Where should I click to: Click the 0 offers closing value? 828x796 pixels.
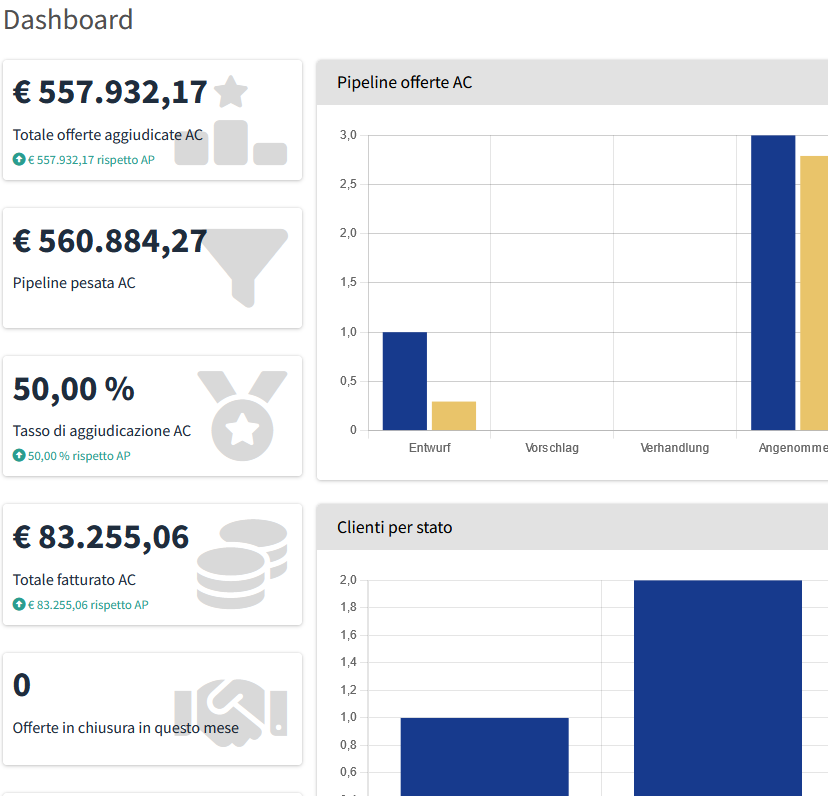click(22, 686)
